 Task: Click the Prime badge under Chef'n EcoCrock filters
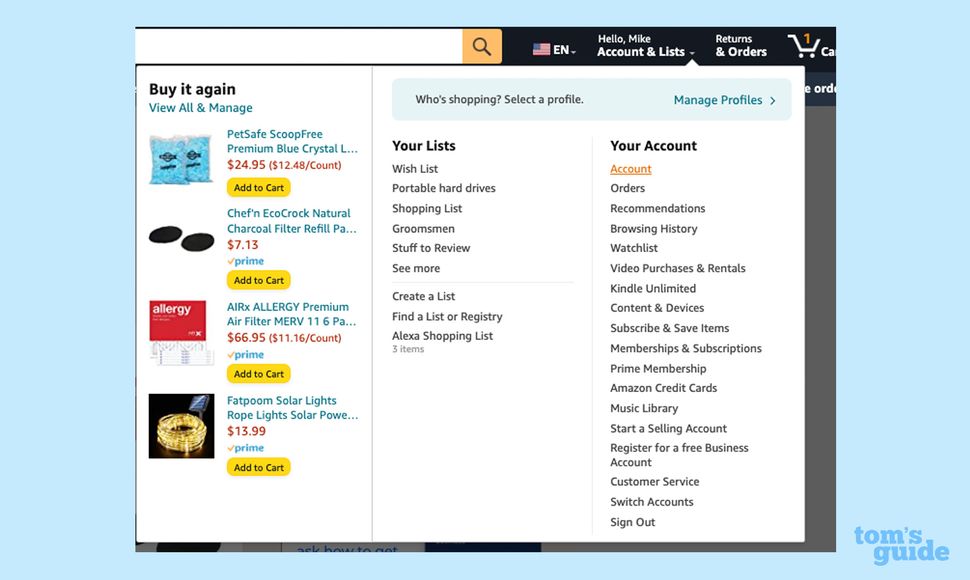245,260
